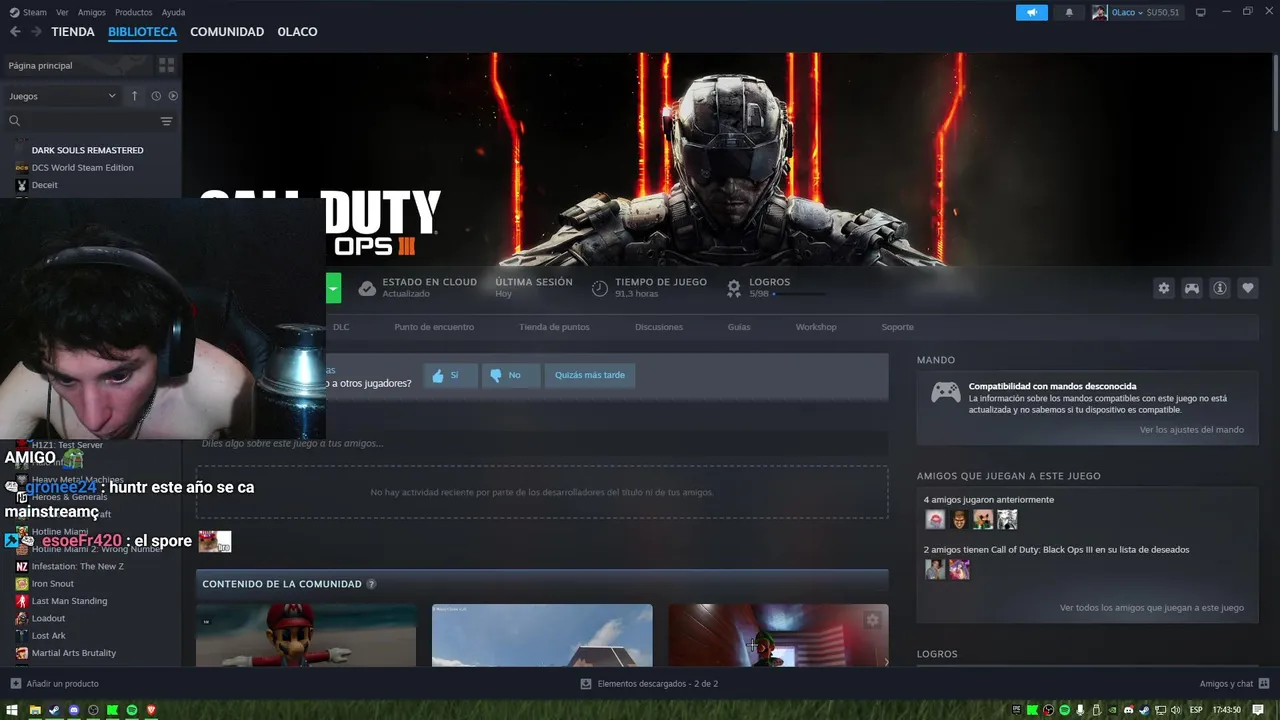1280x720 pixels.
Task: Open Mario community content thumbnail
Action: point(306,635)
